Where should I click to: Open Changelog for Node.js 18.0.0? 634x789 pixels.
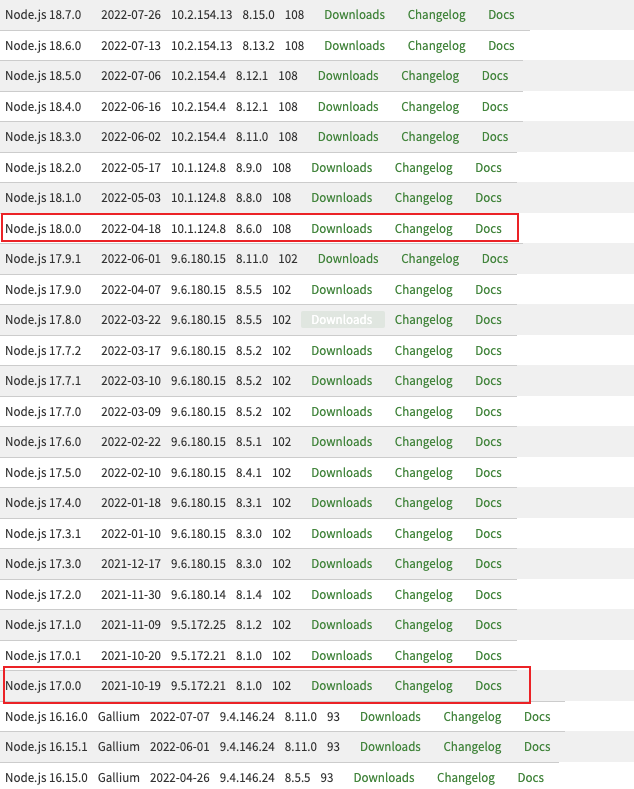[x=423, y=229]
